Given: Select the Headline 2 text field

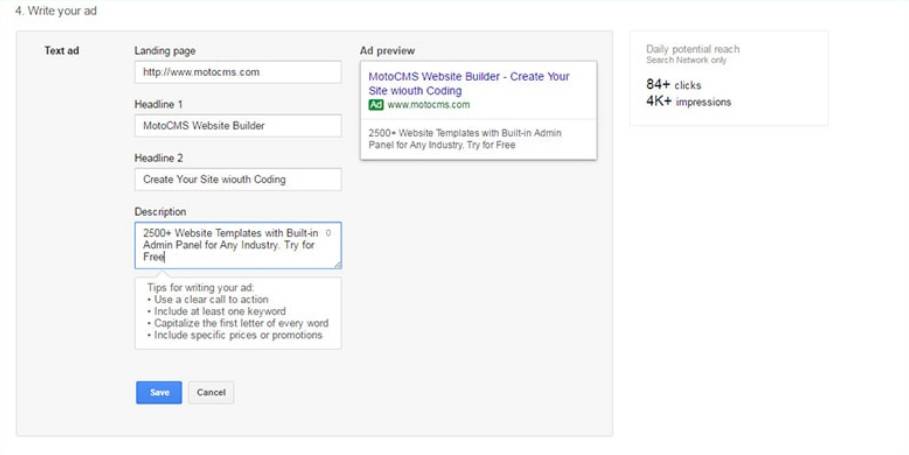Looking at the screenshot, I should (238, 179).
